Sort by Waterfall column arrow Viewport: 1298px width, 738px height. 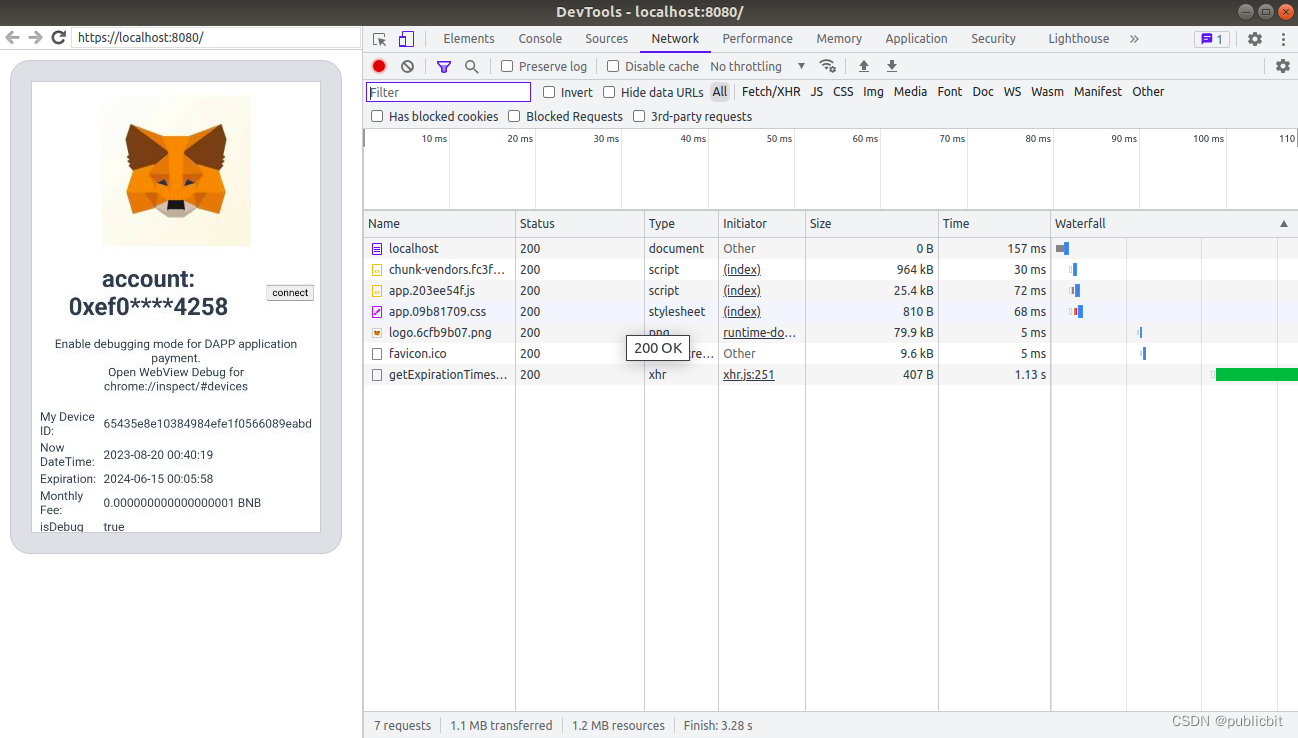tap(1284, 224)
